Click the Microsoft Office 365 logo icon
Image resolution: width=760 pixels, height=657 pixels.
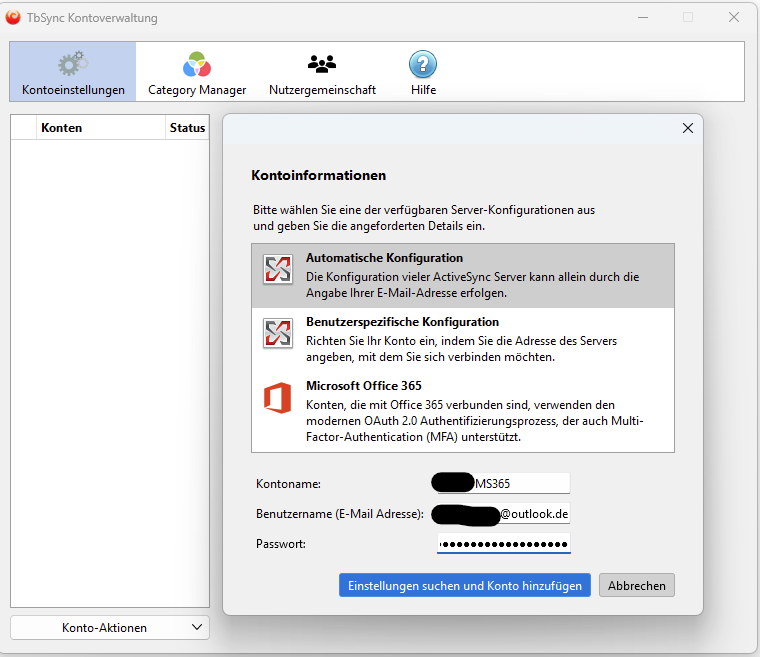(277, 398)
